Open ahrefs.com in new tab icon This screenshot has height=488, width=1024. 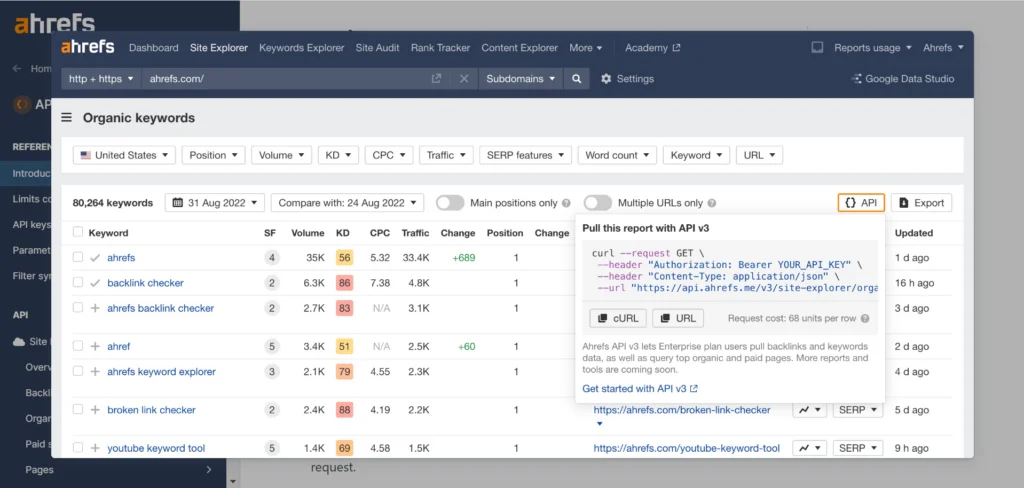coord(436,79)
